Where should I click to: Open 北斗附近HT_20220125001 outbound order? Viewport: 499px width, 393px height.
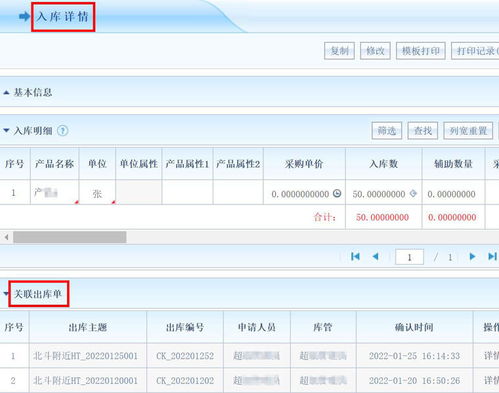85,356
